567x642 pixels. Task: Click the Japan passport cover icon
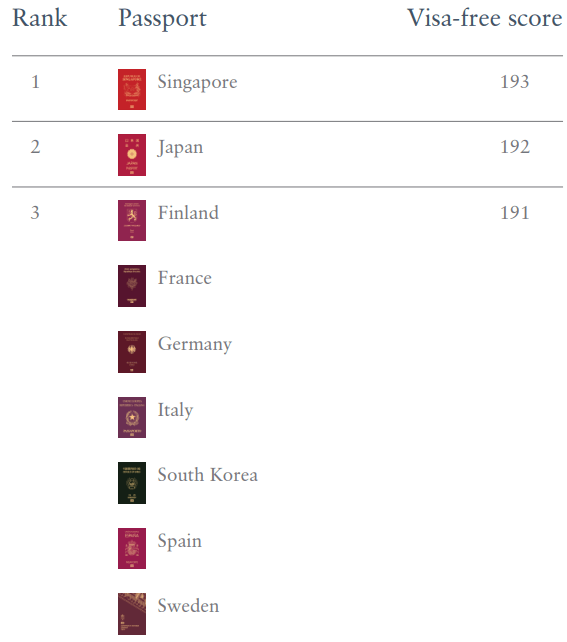click(132, 155)
